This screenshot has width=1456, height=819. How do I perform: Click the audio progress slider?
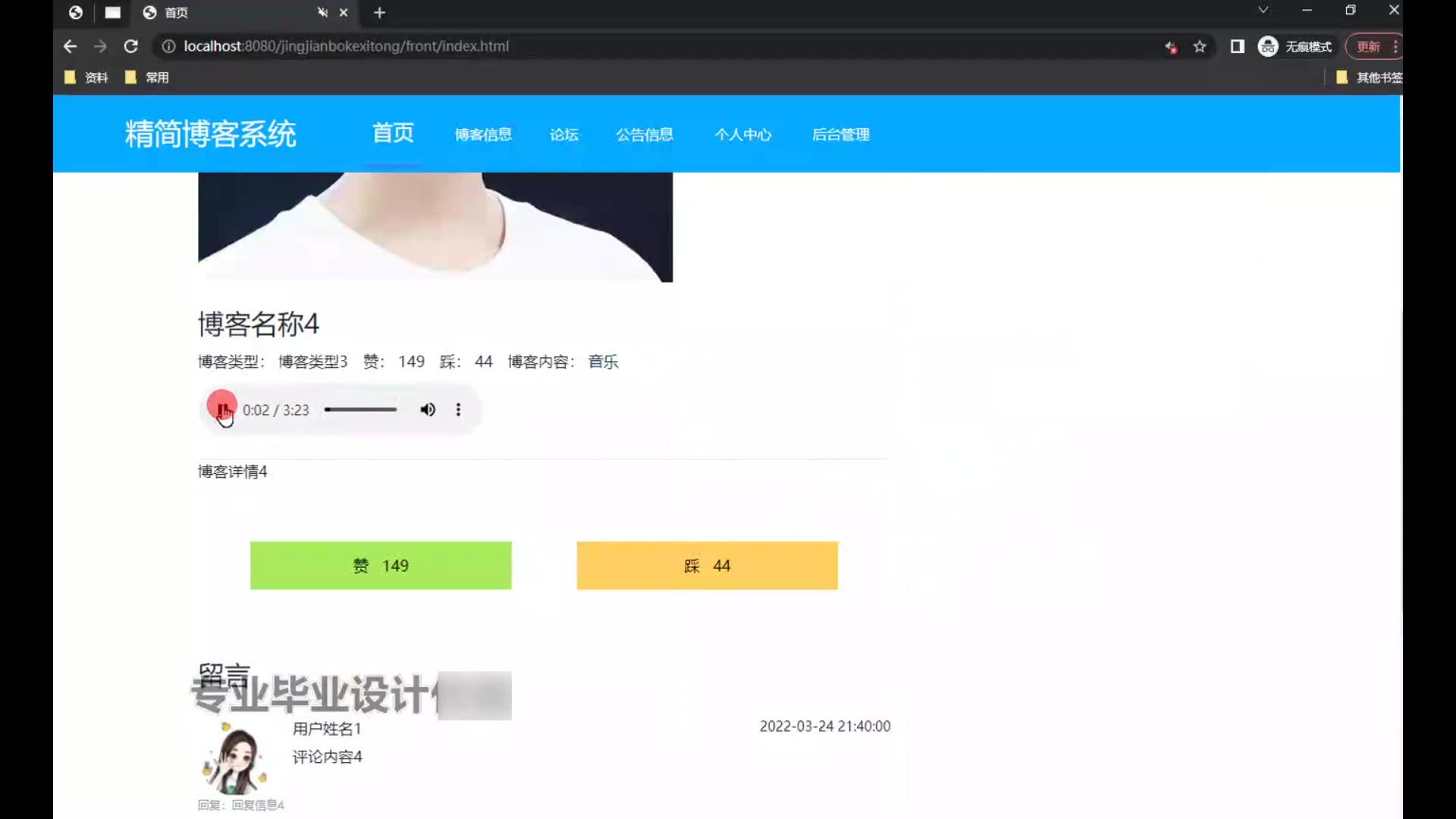click(x=360, y=409)
